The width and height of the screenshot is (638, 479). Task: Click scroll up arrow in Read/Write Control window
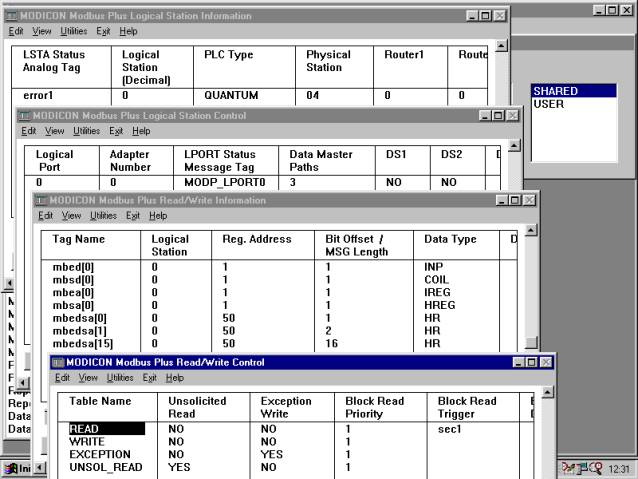pos(548,392)
